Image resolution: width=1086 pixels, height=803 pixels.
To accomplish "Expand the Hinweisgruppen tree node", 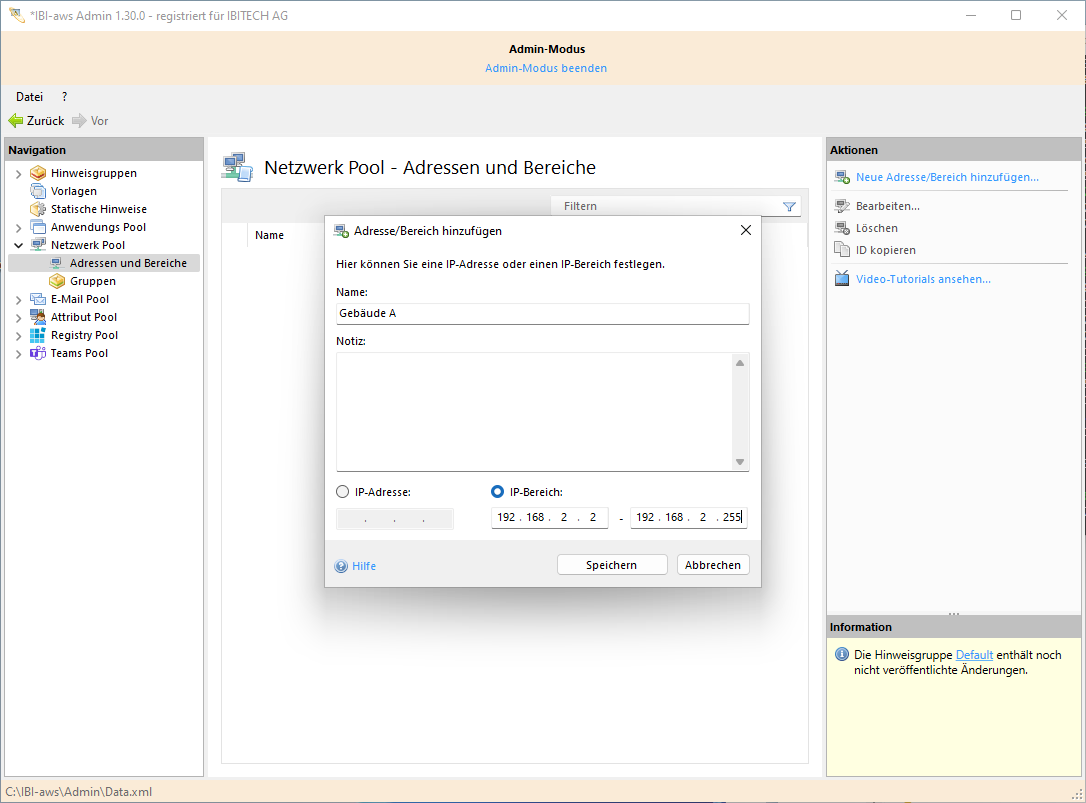I will coord(18,174).
